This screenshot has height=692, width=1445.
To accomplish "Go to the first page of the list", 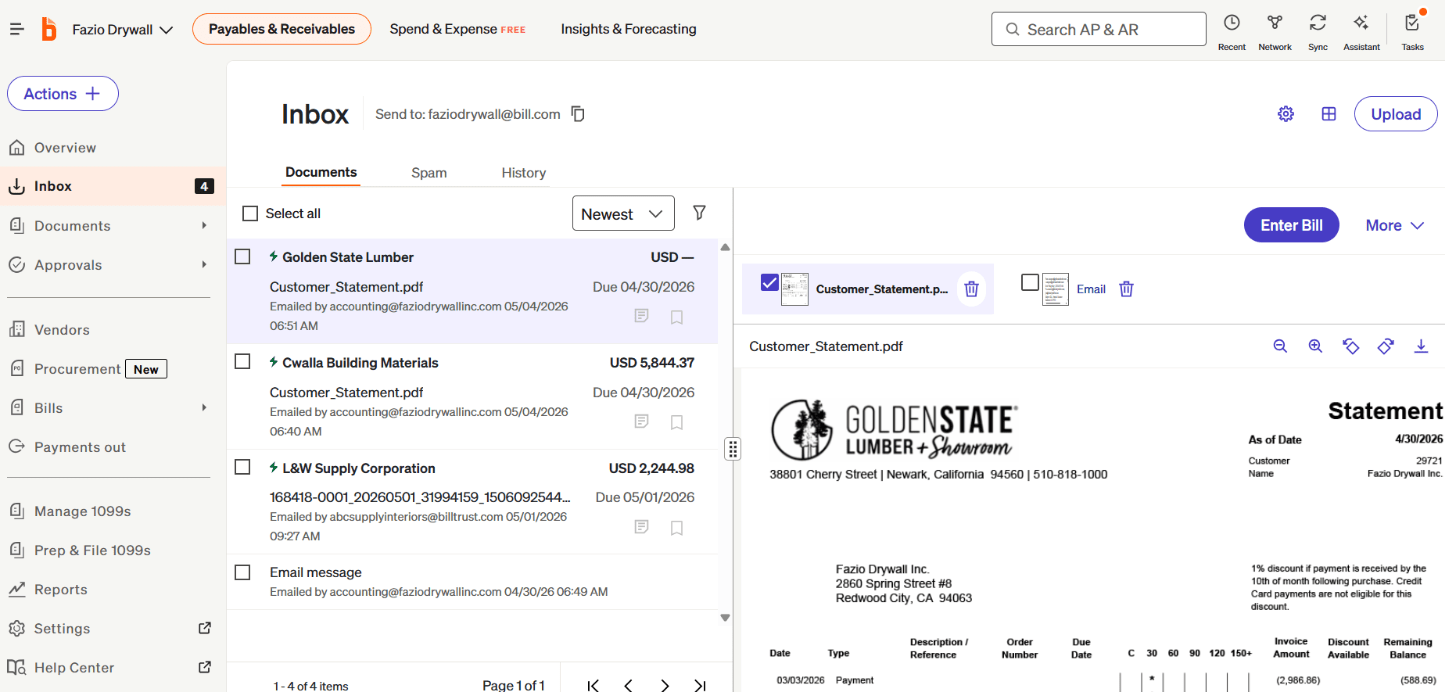I will pos(593,685).
